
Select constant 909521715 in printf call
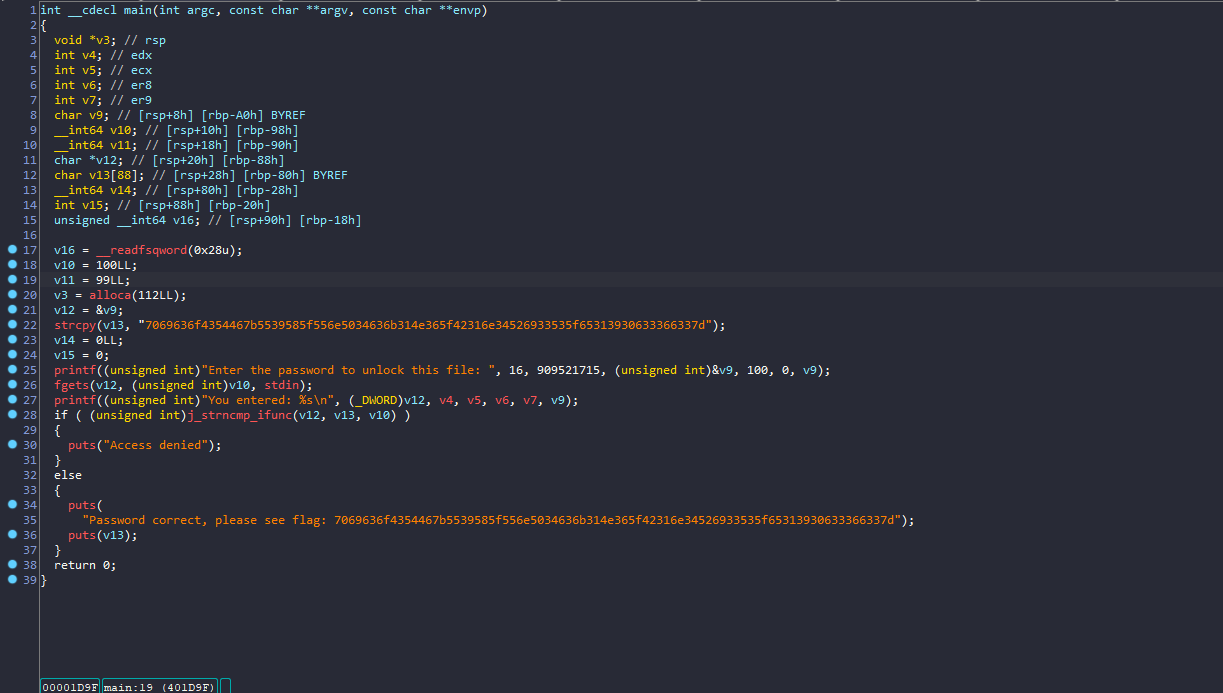568,370
